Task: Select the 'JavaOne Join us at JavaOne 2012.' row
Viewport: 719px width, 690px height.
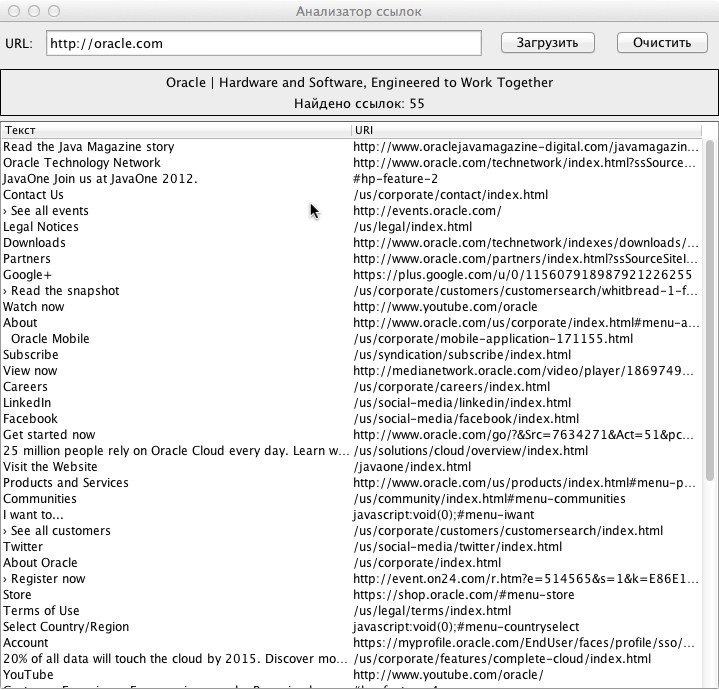Action: tap(352, 179)
